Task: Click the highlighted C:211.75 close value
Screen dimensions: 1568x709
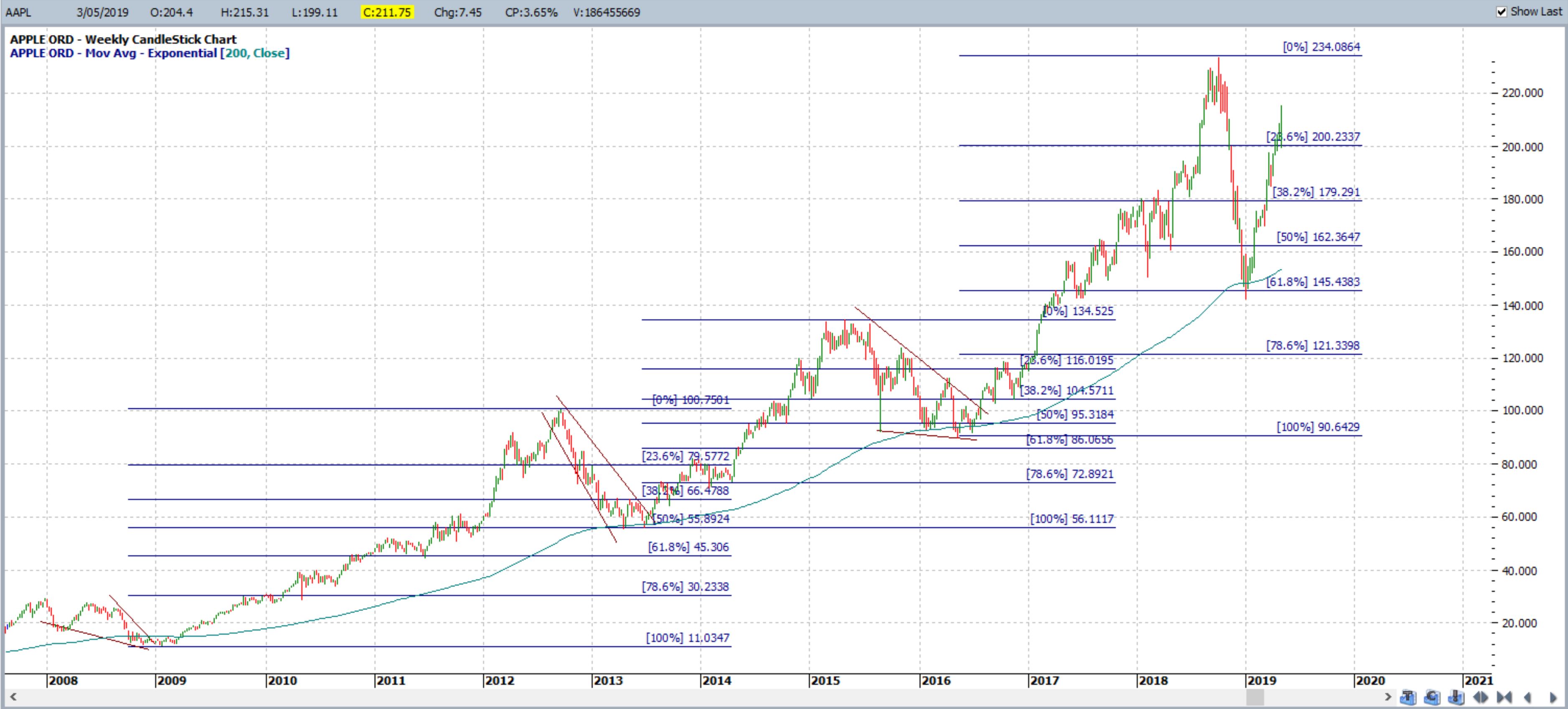Action: point(387,12)
